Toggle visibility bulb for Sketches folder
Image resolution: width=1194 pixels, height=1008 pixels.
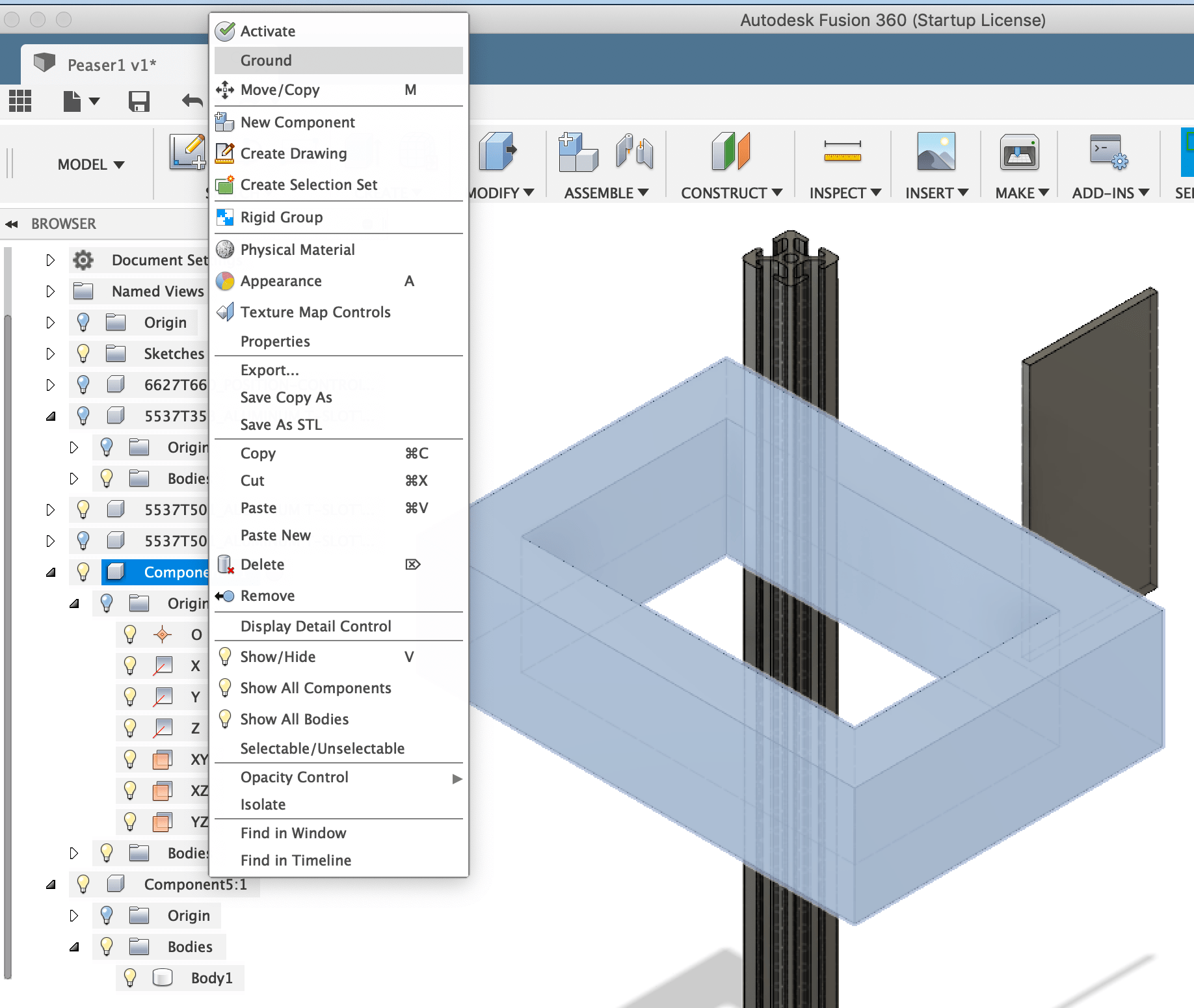pyautogui.click(x=83, y=353)
